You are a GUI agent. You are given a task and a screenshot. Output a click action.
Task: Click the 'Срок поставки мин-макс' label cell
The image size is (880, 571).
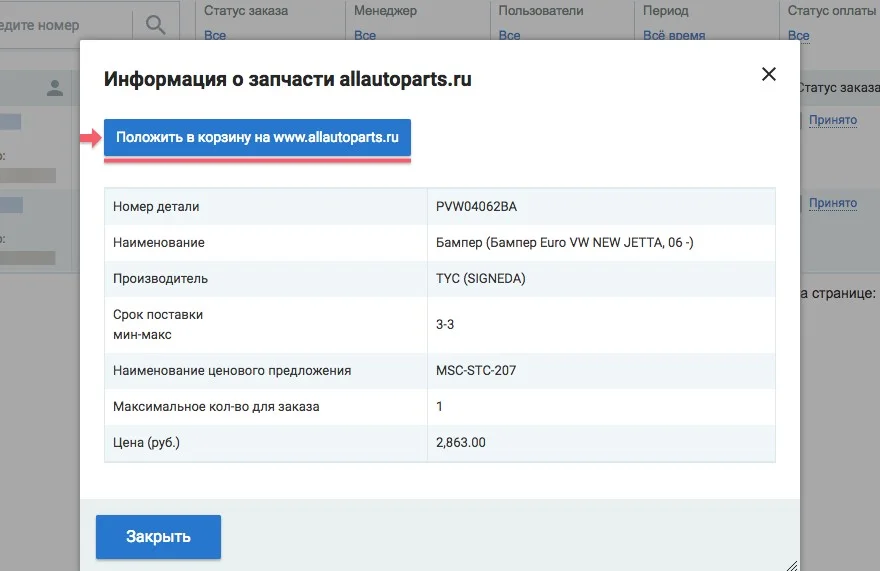click(265, 325)
